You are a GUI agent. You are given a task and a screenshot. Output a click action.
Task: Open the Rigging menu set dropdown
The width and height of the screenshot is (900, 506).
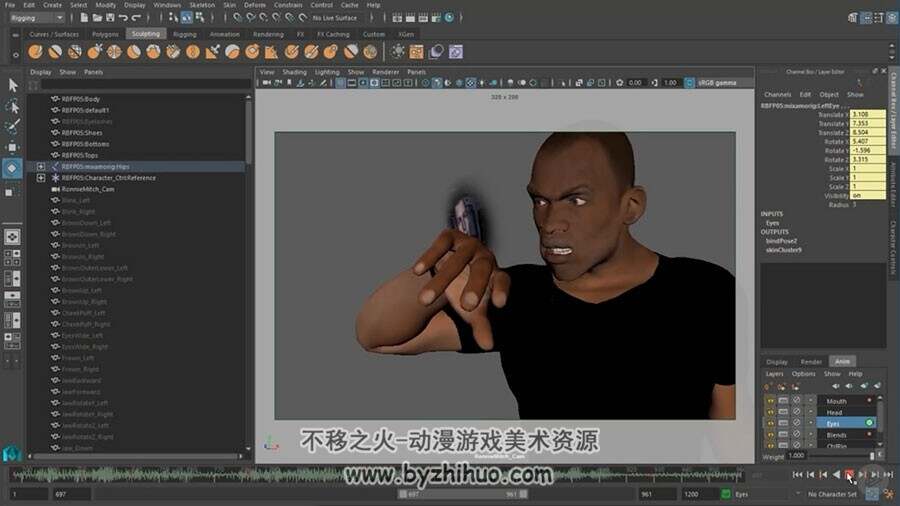(37, 18)
